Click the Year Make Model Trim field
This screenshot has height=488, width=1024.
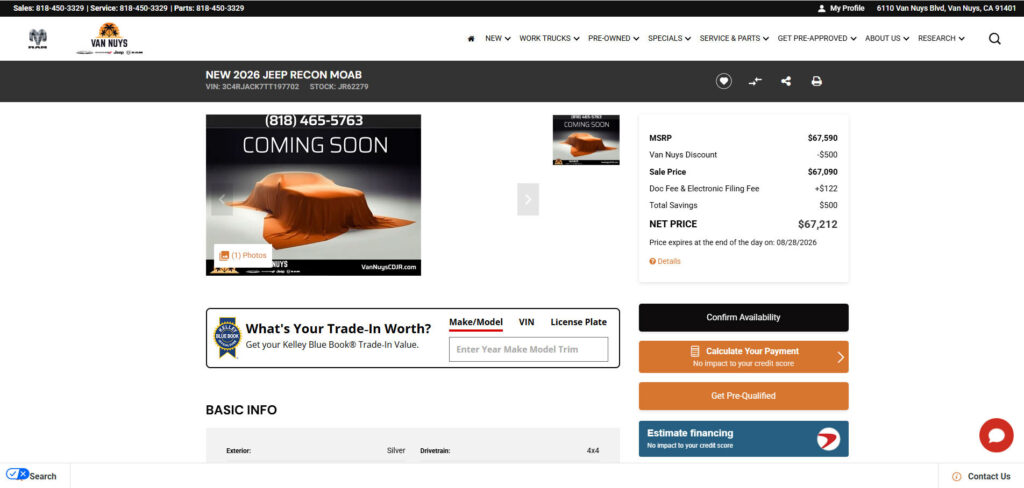tap(528, 350)
